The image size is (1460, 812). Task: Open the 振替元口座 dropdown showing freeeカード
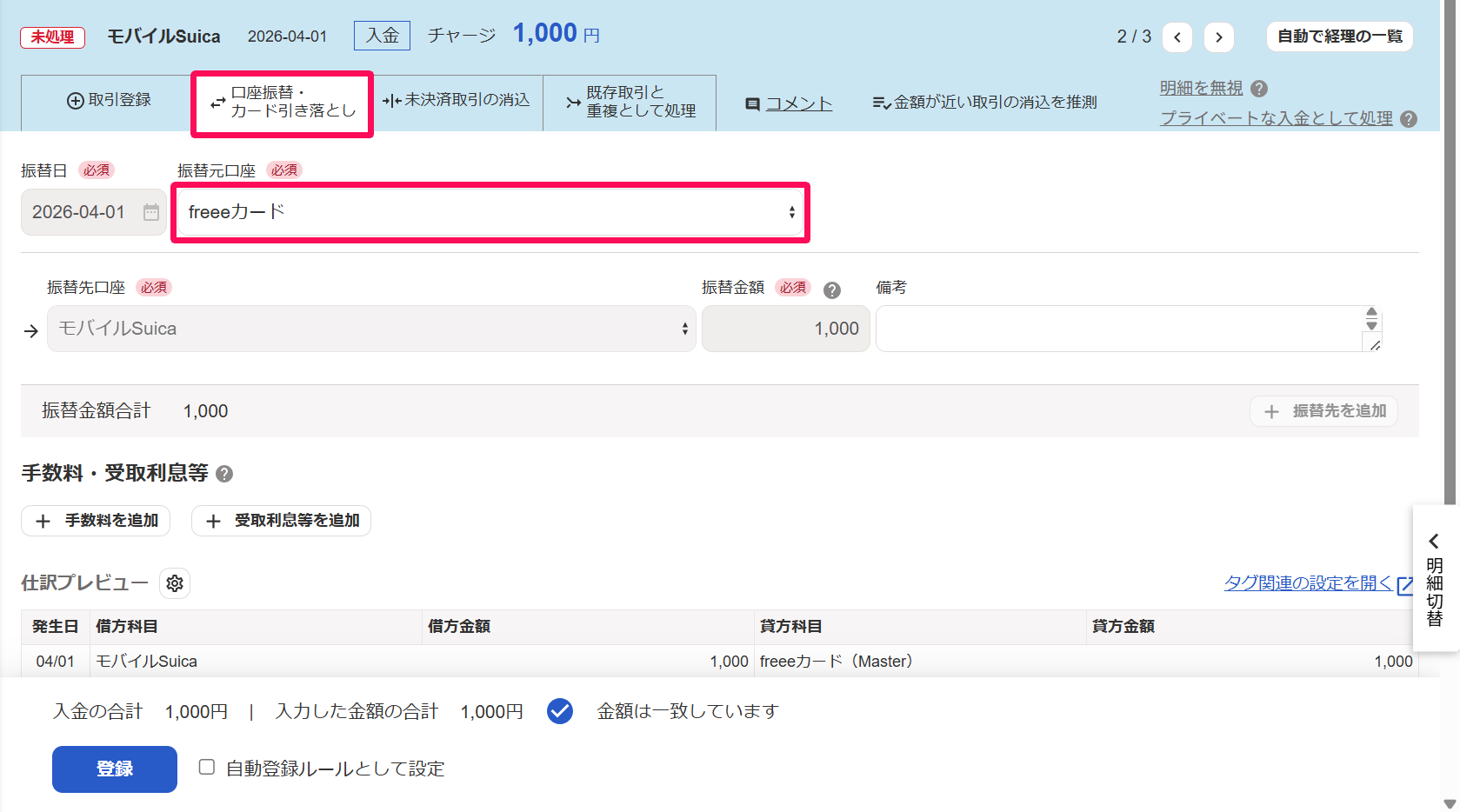pyautogui.click(x=490, y=212)
